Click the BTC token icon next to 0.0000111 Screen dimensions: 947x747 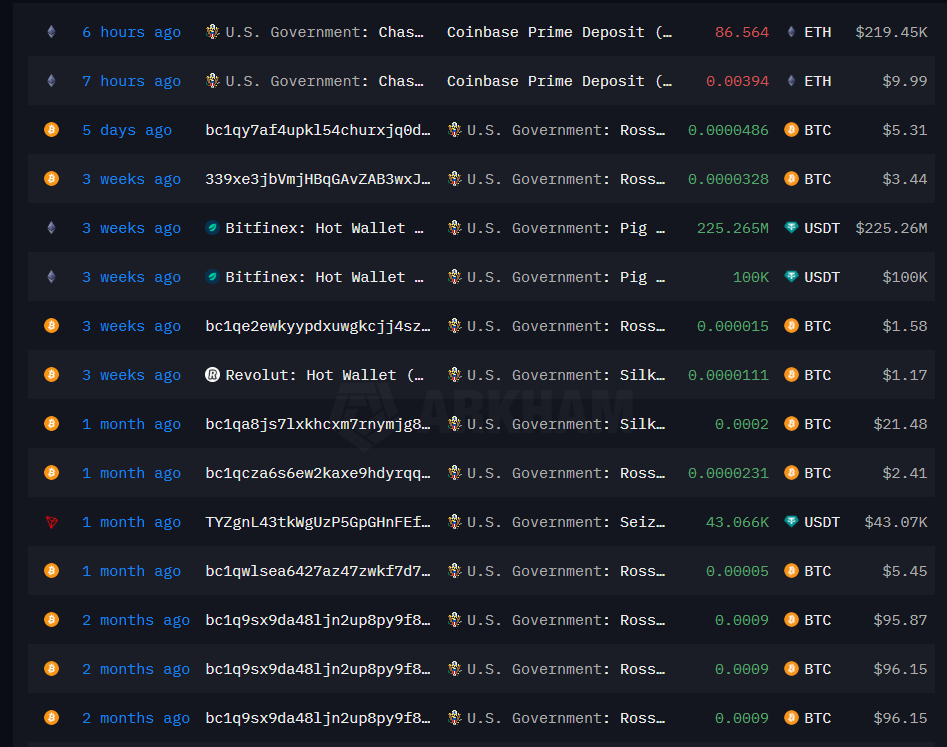[791, 375]
